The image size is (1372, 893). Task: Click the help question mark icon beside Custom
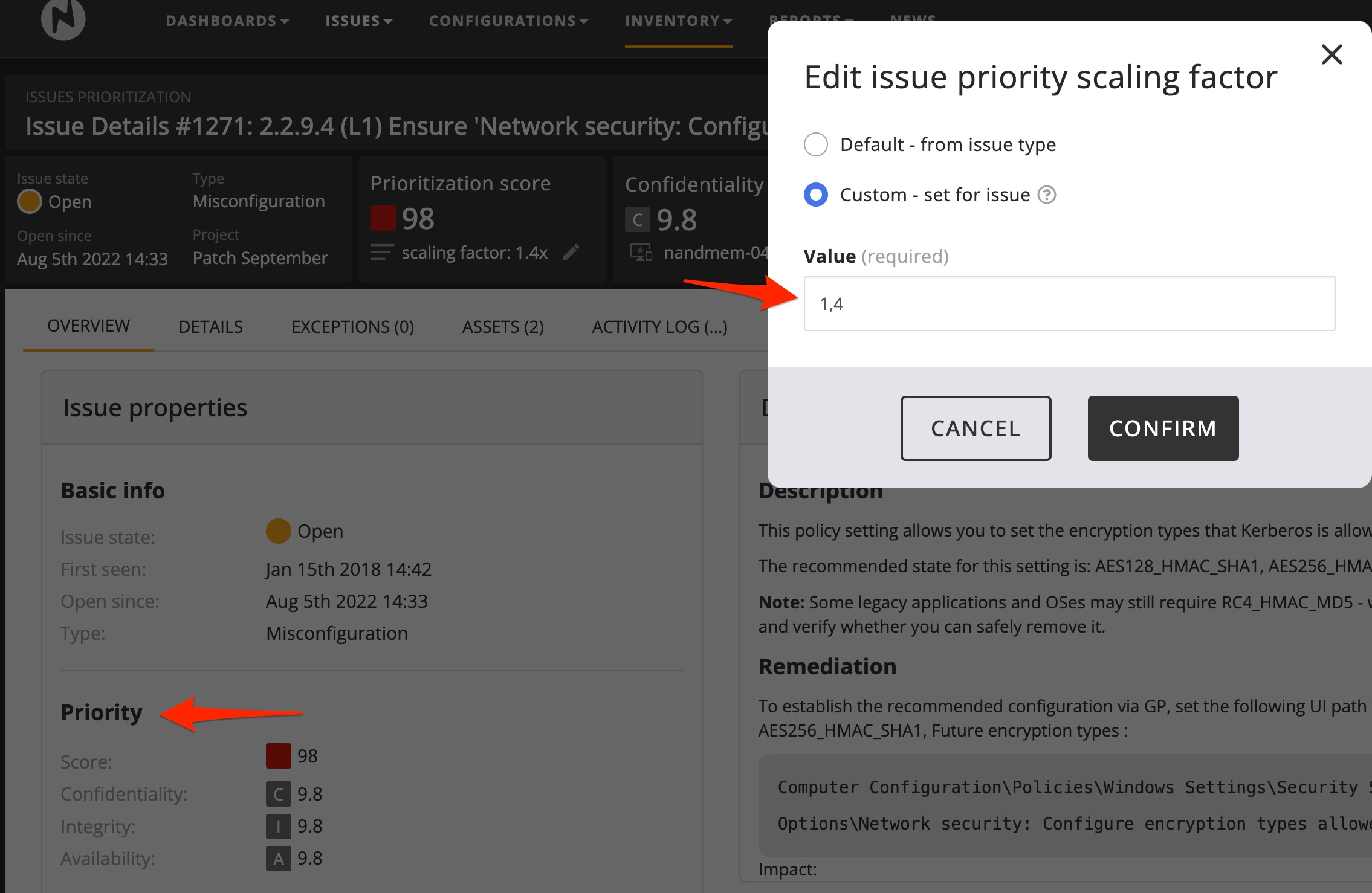1046,195
